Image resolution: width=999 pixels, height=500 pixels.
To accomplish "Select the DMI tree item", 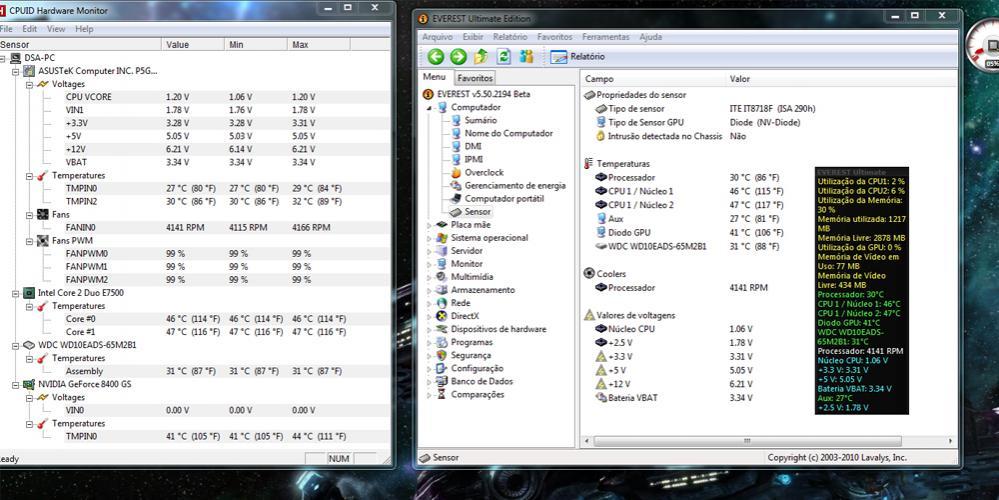I will (x=473, y=146).
